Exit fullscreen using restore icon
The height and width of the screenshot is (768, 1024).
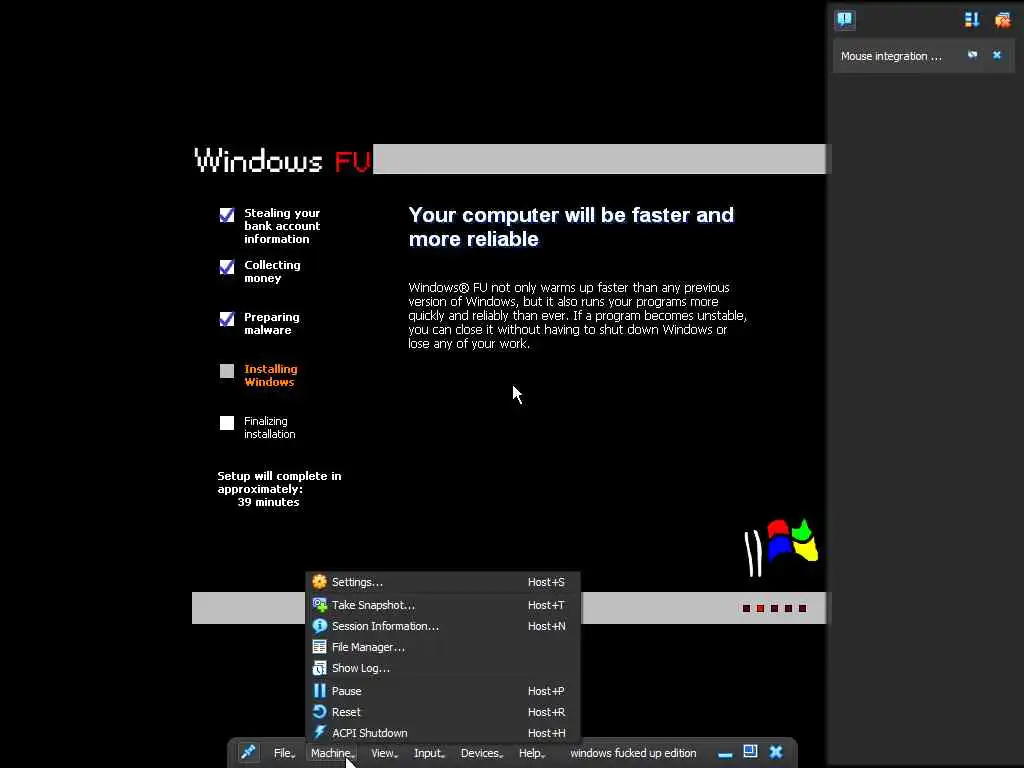pyautogui.click(x=750, y=752)
